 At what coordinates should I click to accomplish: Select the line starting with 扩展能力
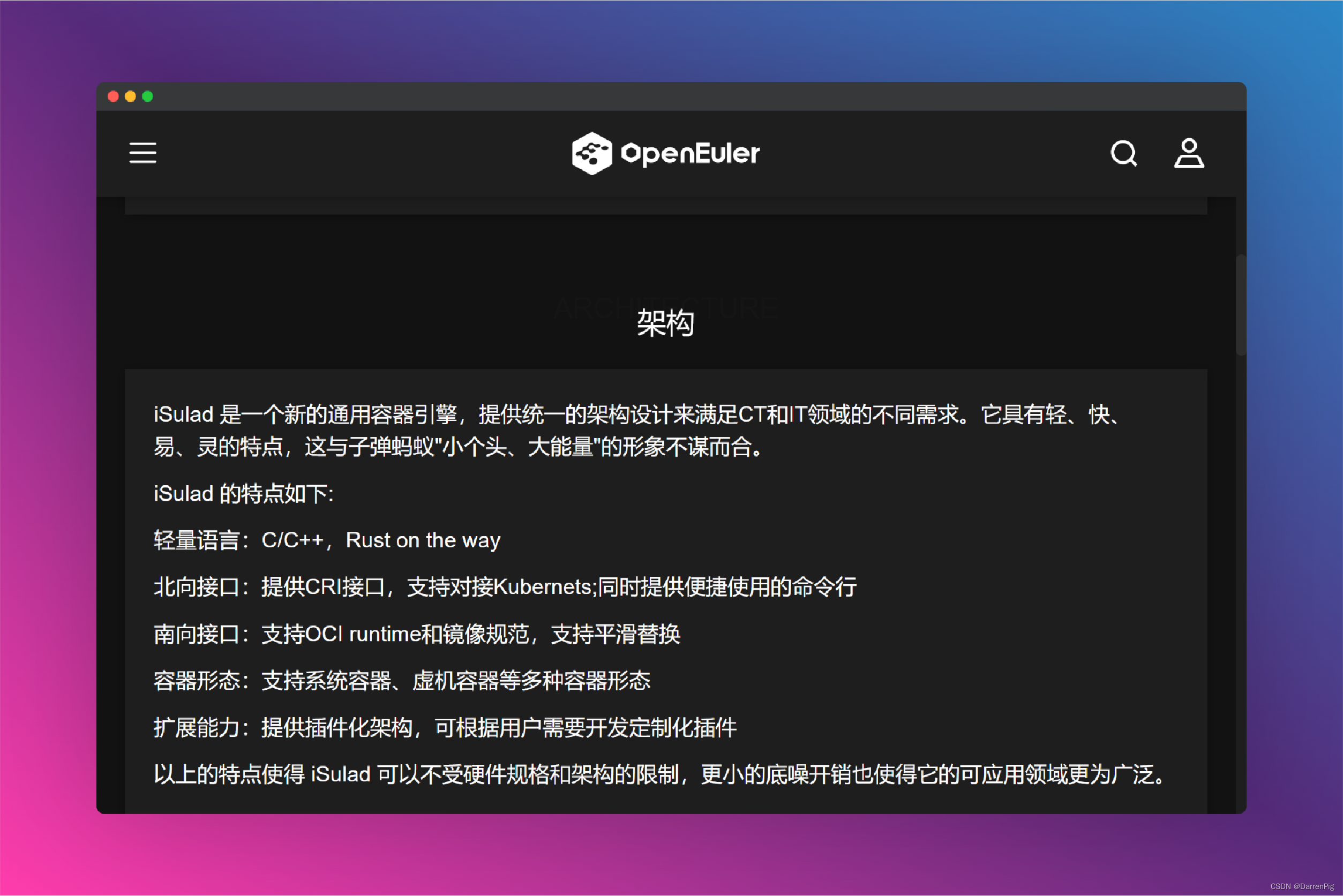445,727
